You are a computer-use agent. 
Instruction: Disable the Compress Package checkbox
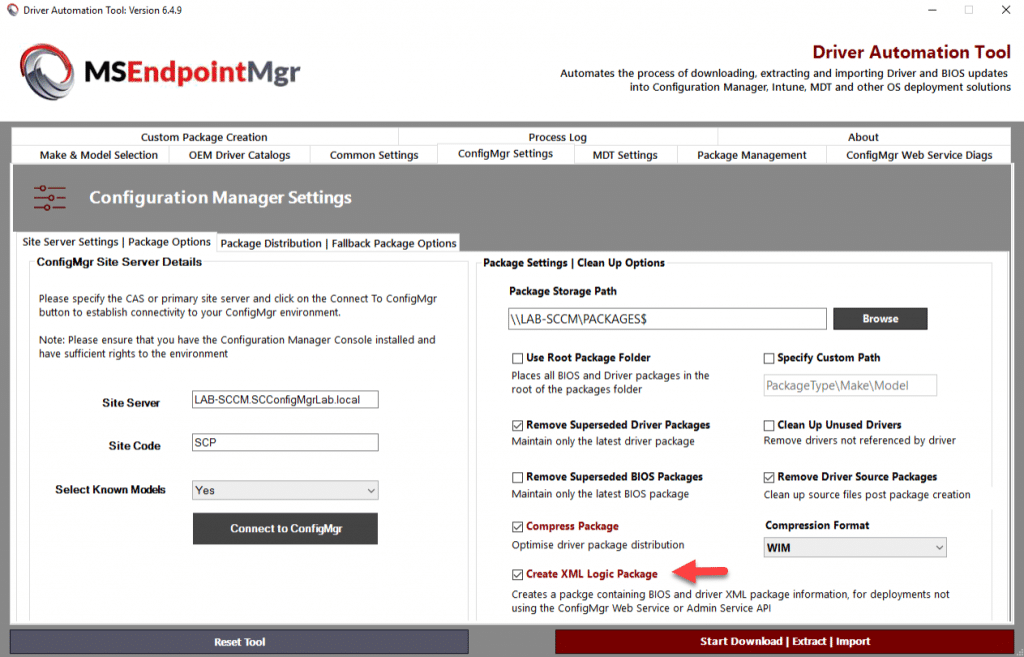(x=517, y=527)
